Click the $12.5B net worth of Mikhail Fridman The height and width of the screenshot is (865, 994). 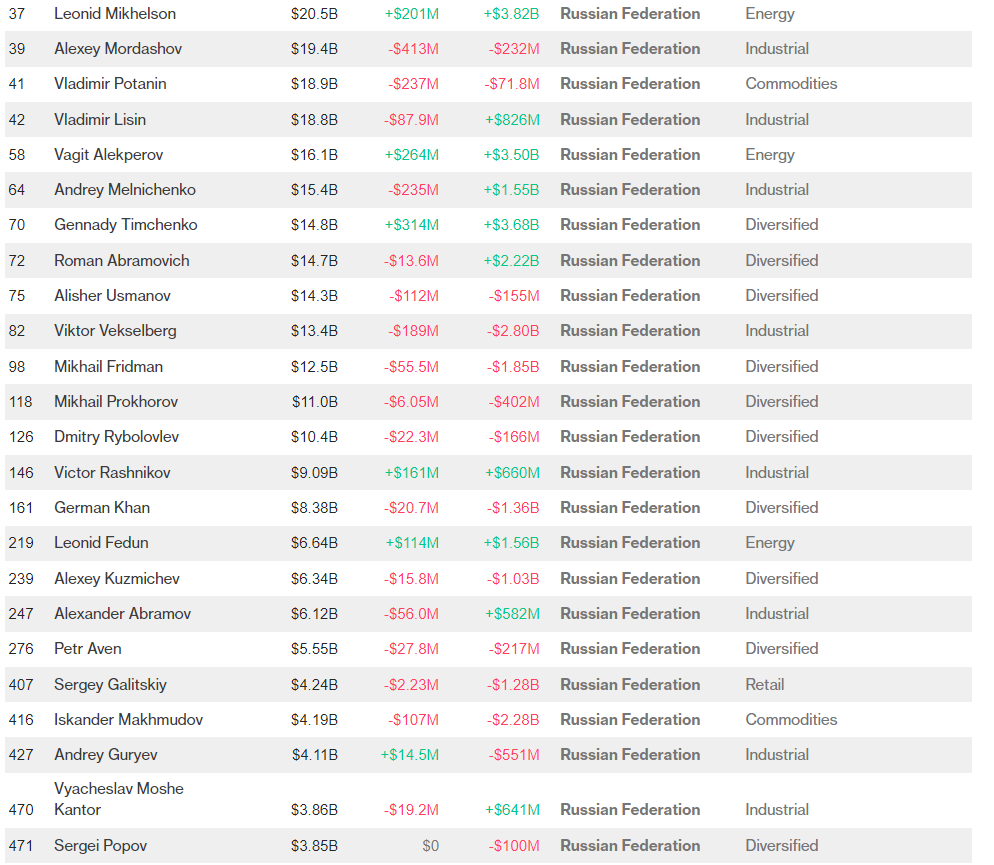(314, 367)
